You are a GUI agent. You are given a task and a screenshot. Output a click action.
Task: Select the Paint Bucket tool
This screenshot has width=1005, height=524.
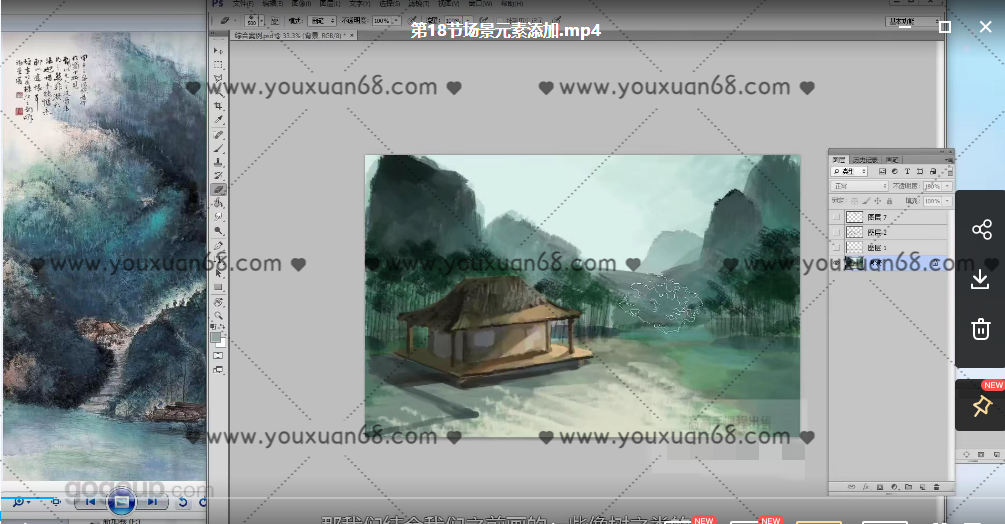(218, 202)
